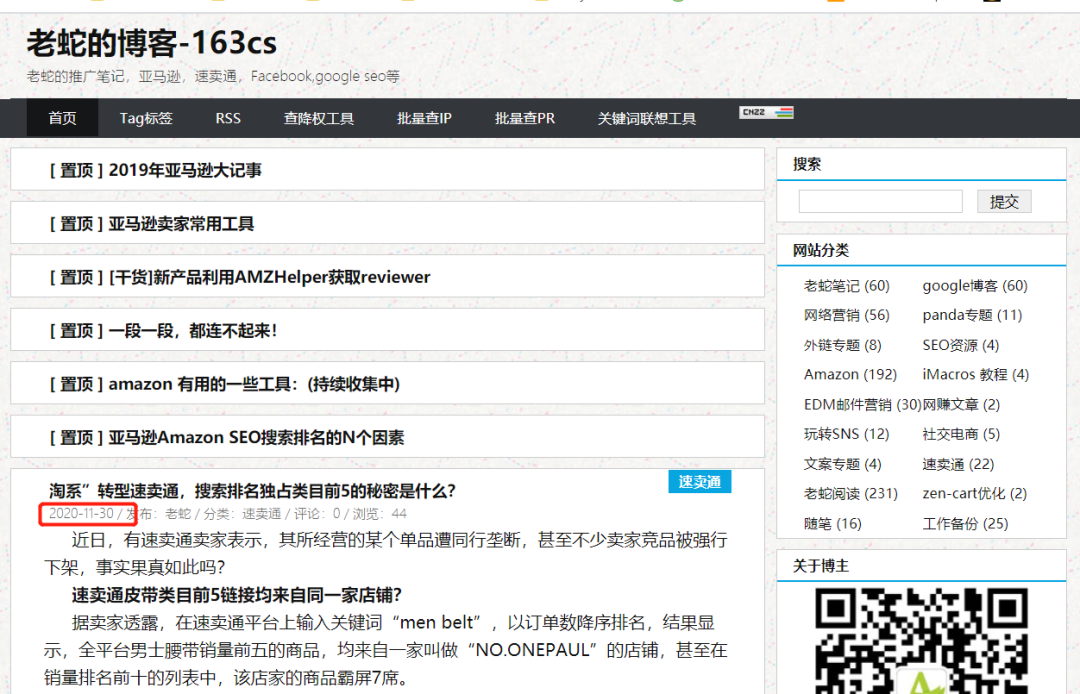Click the 速卖通 category link in post metadata
Screen dimensions: 1080x694
tap(262, 514)
